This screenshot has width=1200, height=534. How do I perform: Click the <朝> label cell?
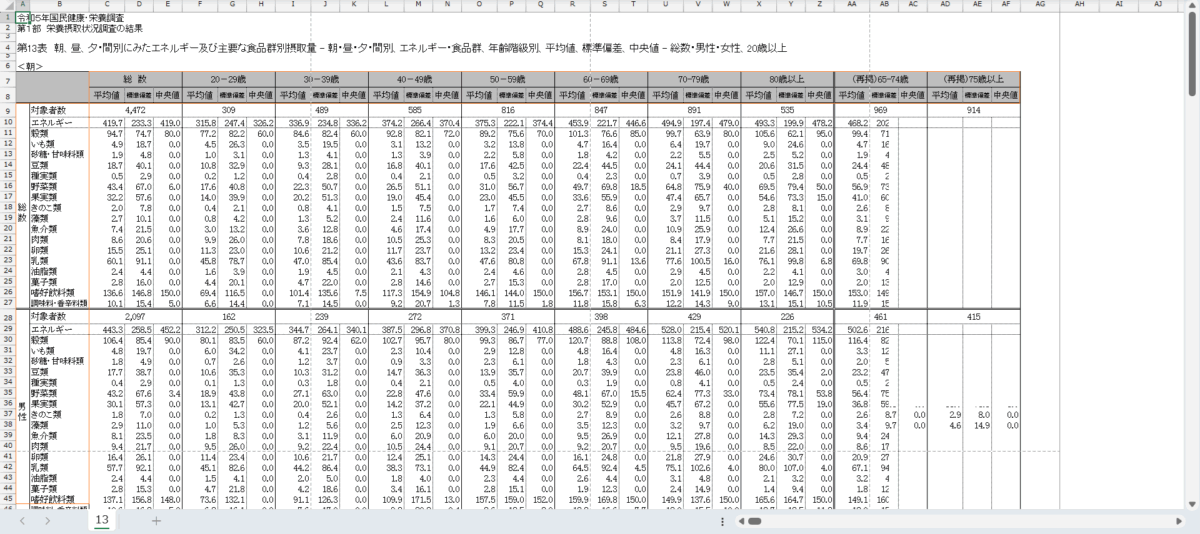[30, 66]
